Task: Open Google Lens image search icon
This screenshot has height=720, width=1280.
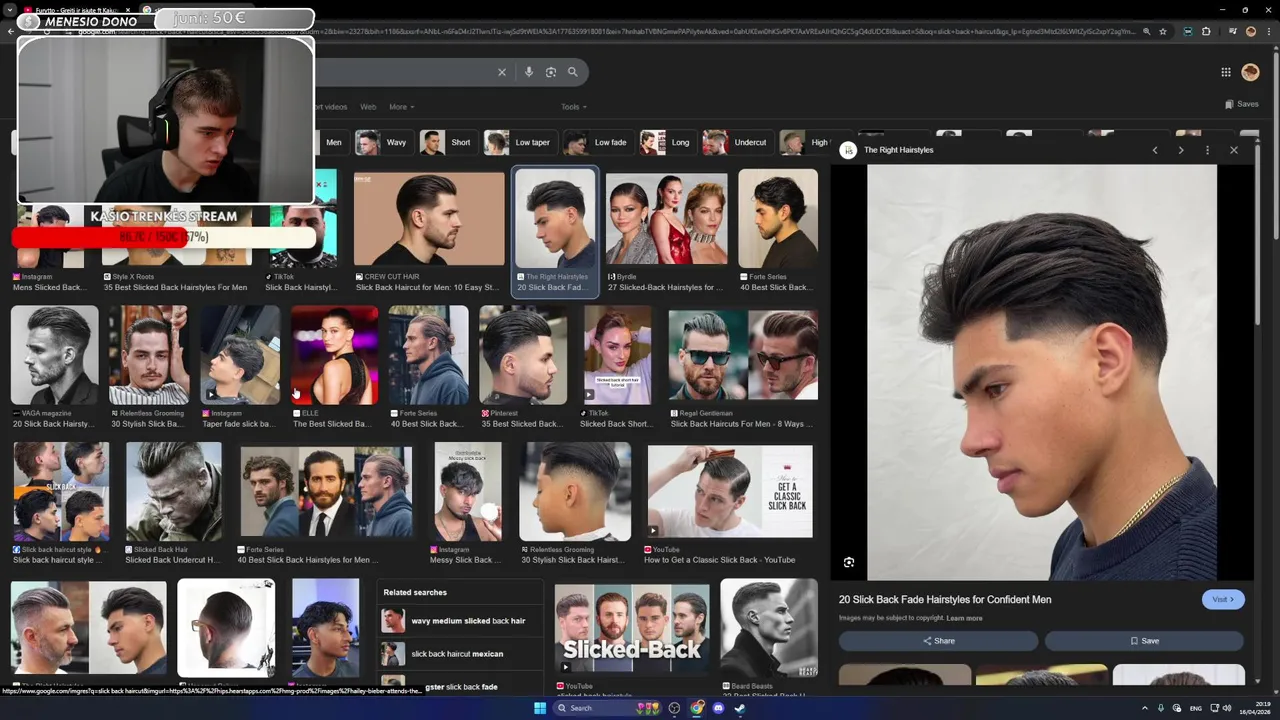Action: 551,72
